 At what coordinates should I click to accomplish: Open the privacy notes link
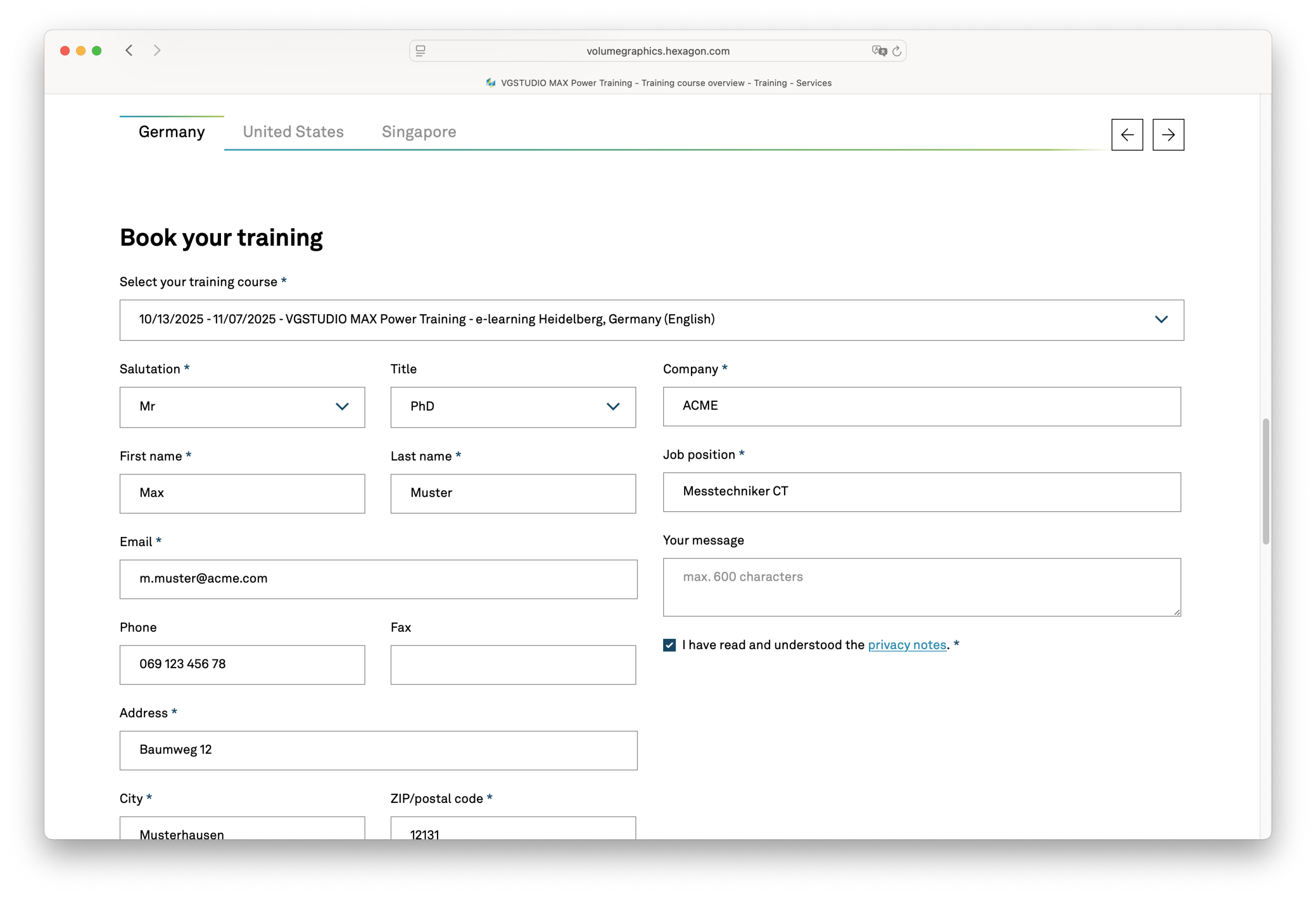point(907,645)
